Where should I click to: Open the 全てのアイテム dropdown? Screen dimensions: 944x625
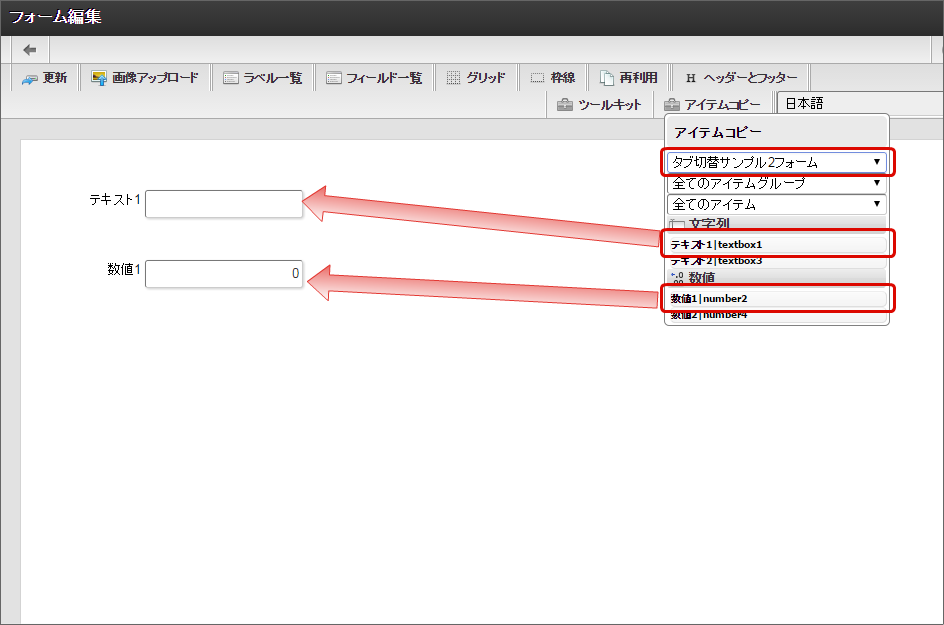[x=777, y=204]
